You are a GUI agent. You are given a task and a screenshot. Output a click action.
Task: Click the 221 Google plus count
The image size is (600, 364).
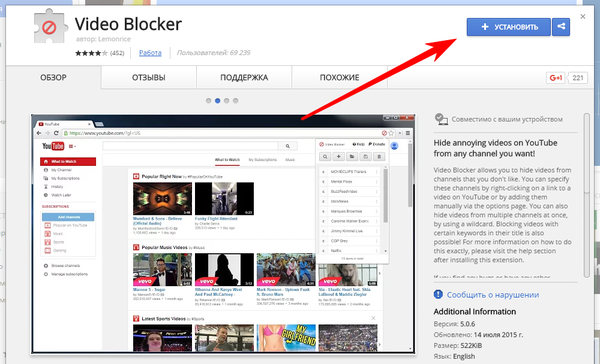click(x=578, y=78)
